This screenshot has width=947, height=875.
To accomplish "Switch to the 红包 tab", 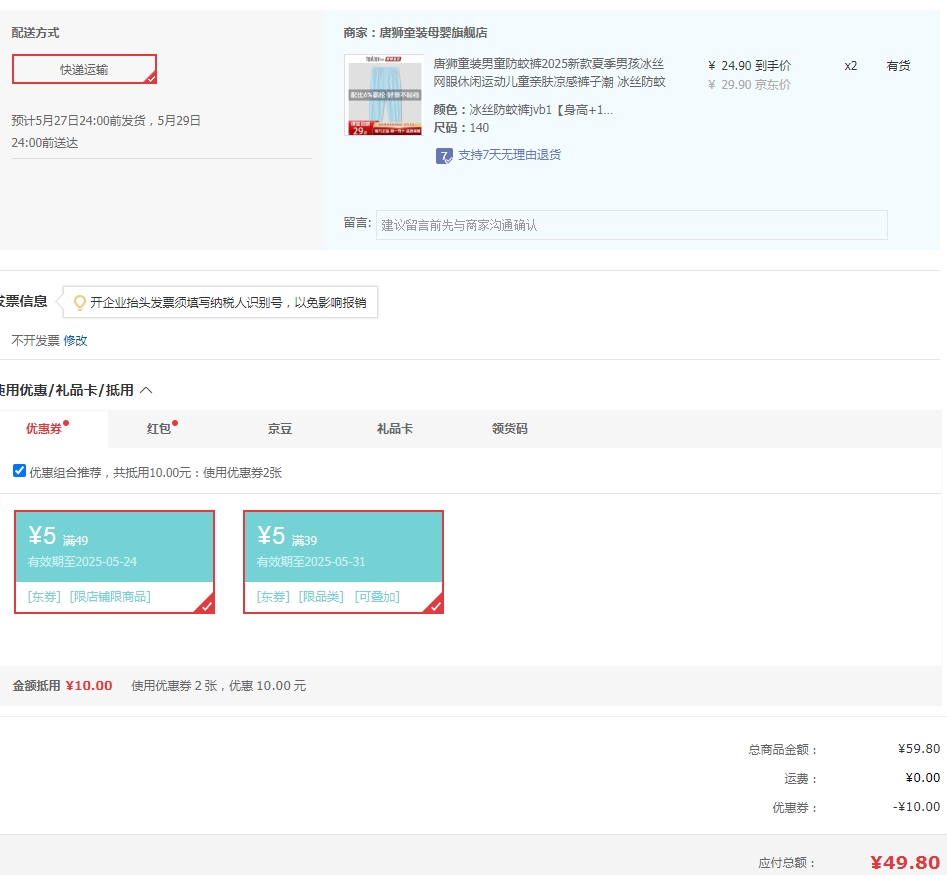I will click(159, 428).
